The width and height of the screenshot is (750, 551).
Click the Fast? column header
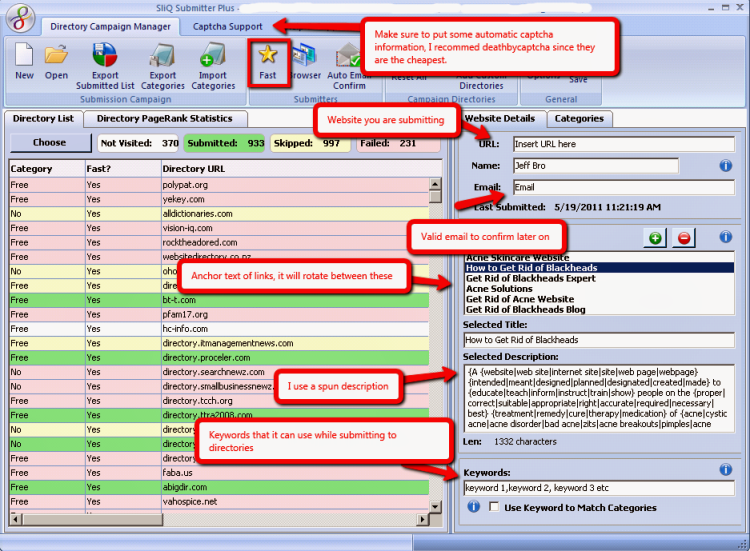coord(123,169)
